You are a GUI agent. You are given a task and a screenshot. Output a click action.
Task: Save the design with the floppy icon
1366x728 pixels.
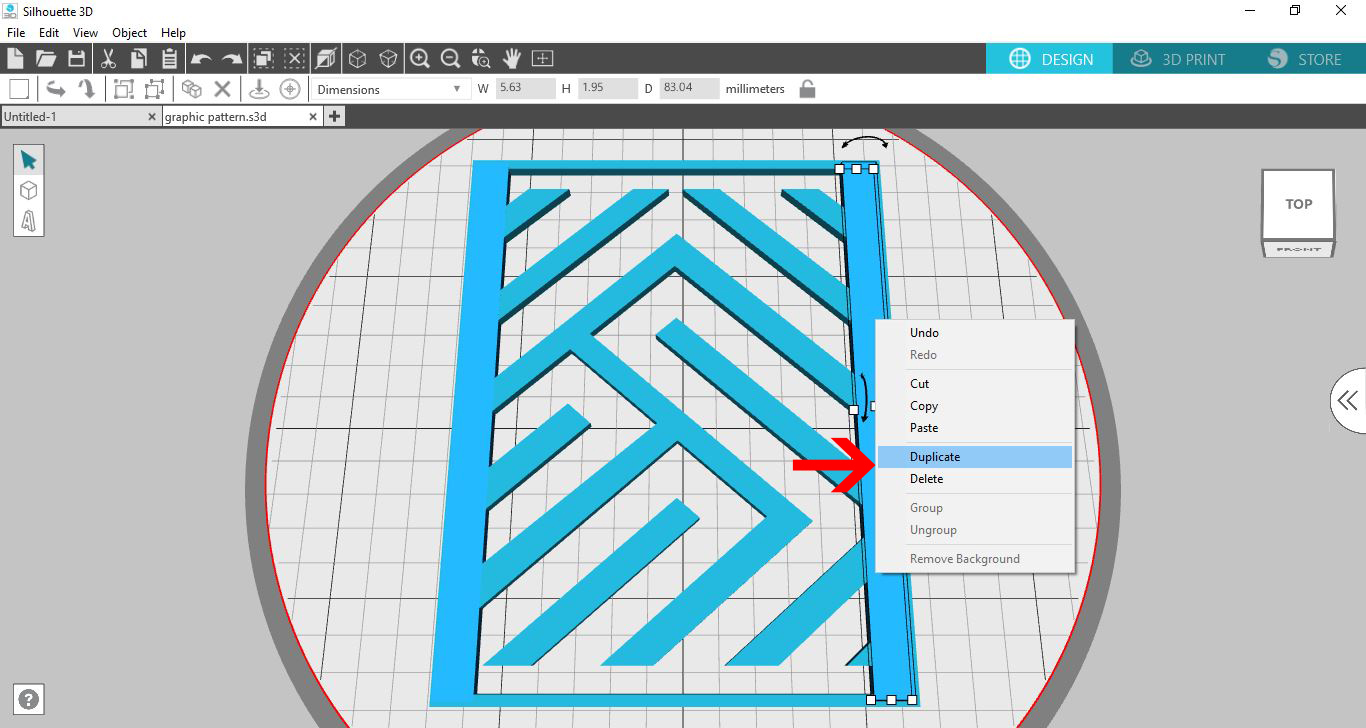[x=76, y=58]
